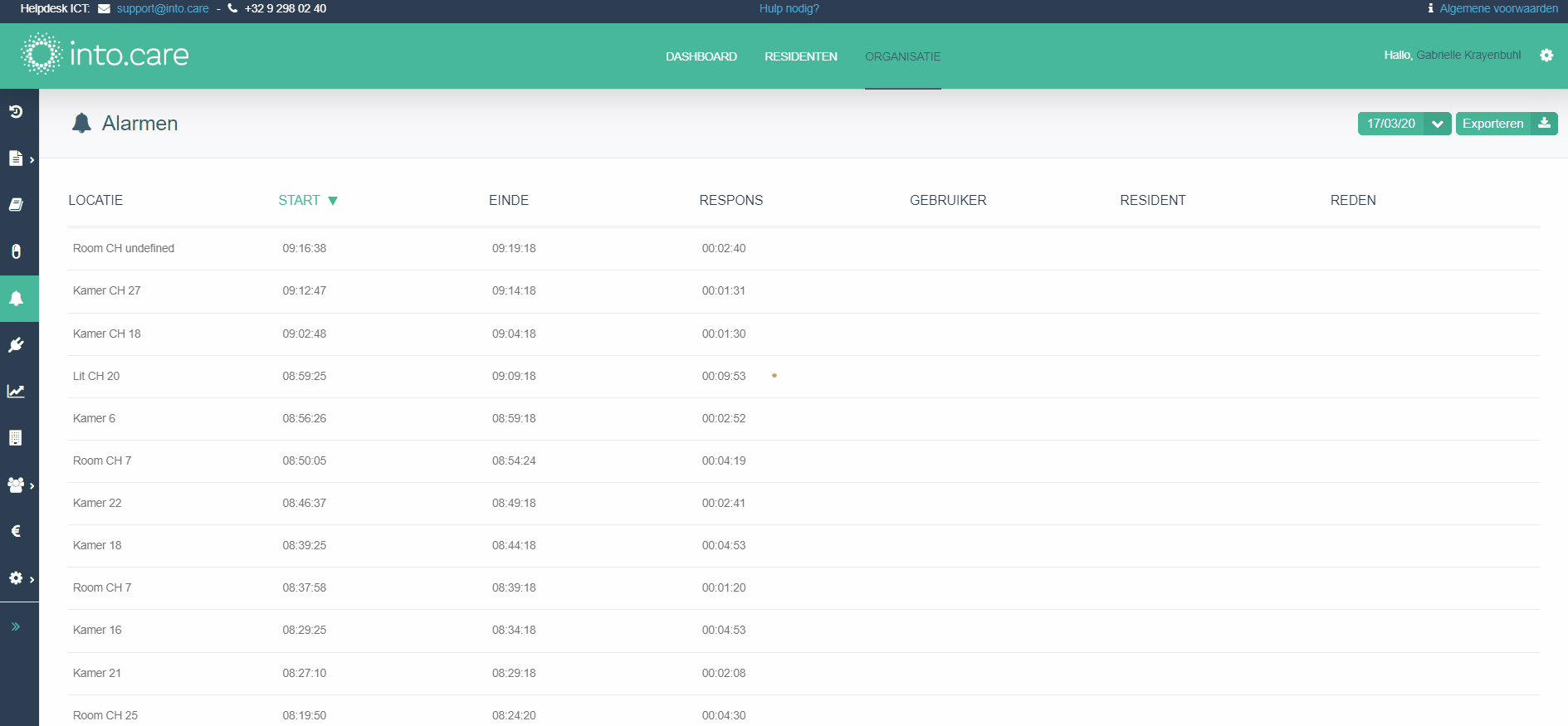Open the users group sidebar icon
Screen dimensions: 1568x726
(x=16, y=485)
